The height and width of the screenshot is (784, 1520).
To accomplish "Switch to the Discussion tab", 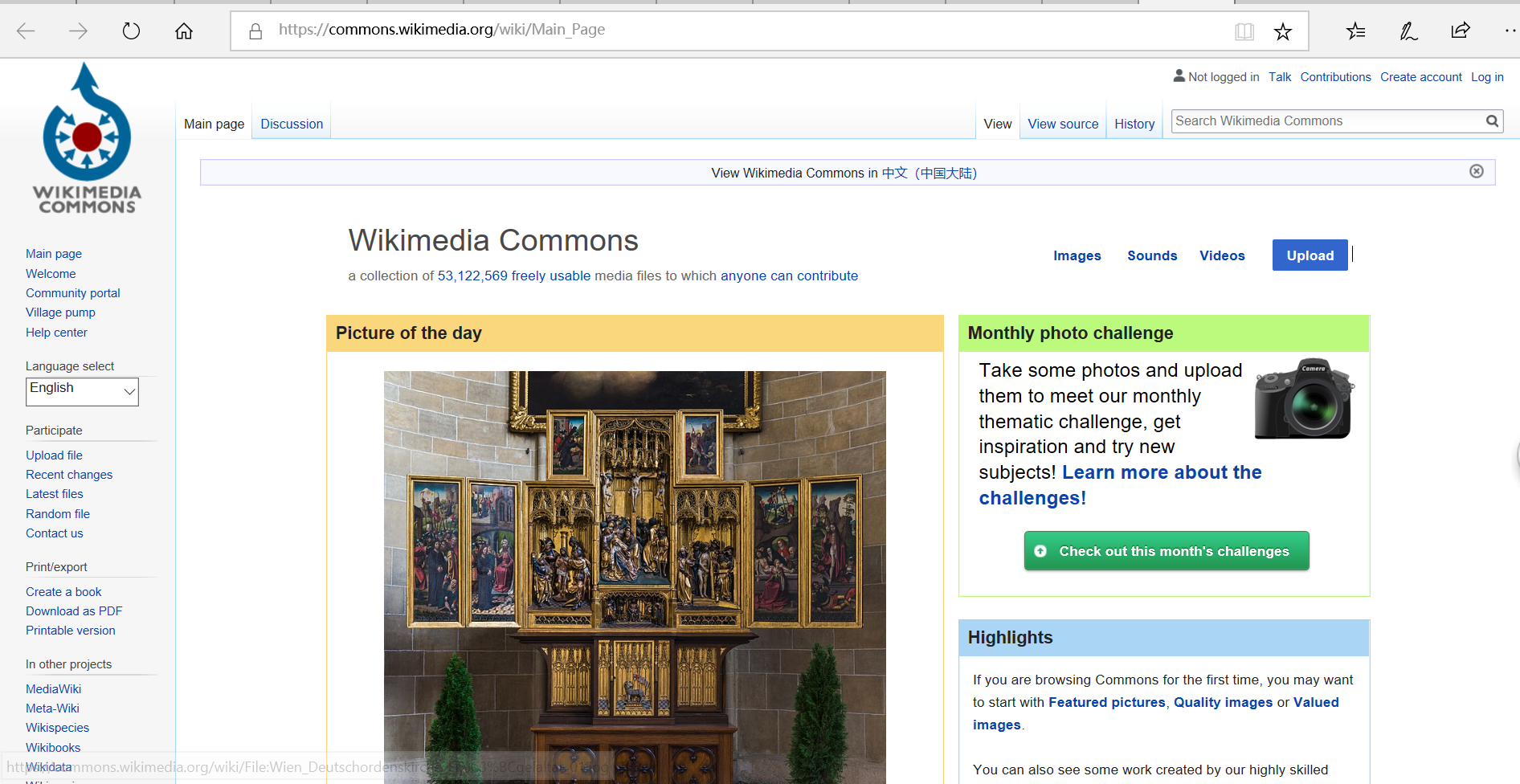I will (292, 124).
